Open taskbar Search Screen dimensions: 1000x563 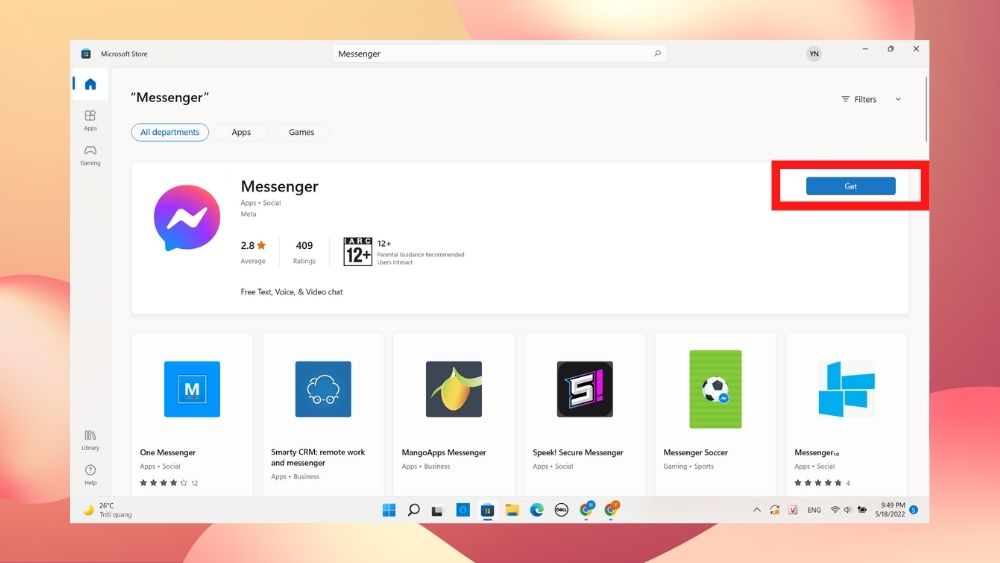pyautogui.click(x=413, y=509)
